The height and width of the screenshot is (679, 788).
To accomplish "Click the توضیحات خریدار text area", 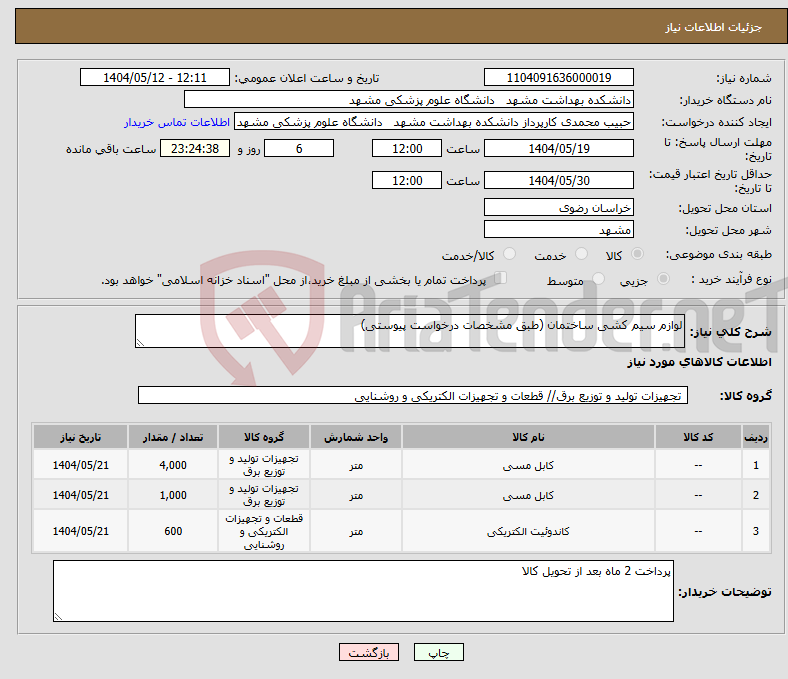I will tap(363, 591).
